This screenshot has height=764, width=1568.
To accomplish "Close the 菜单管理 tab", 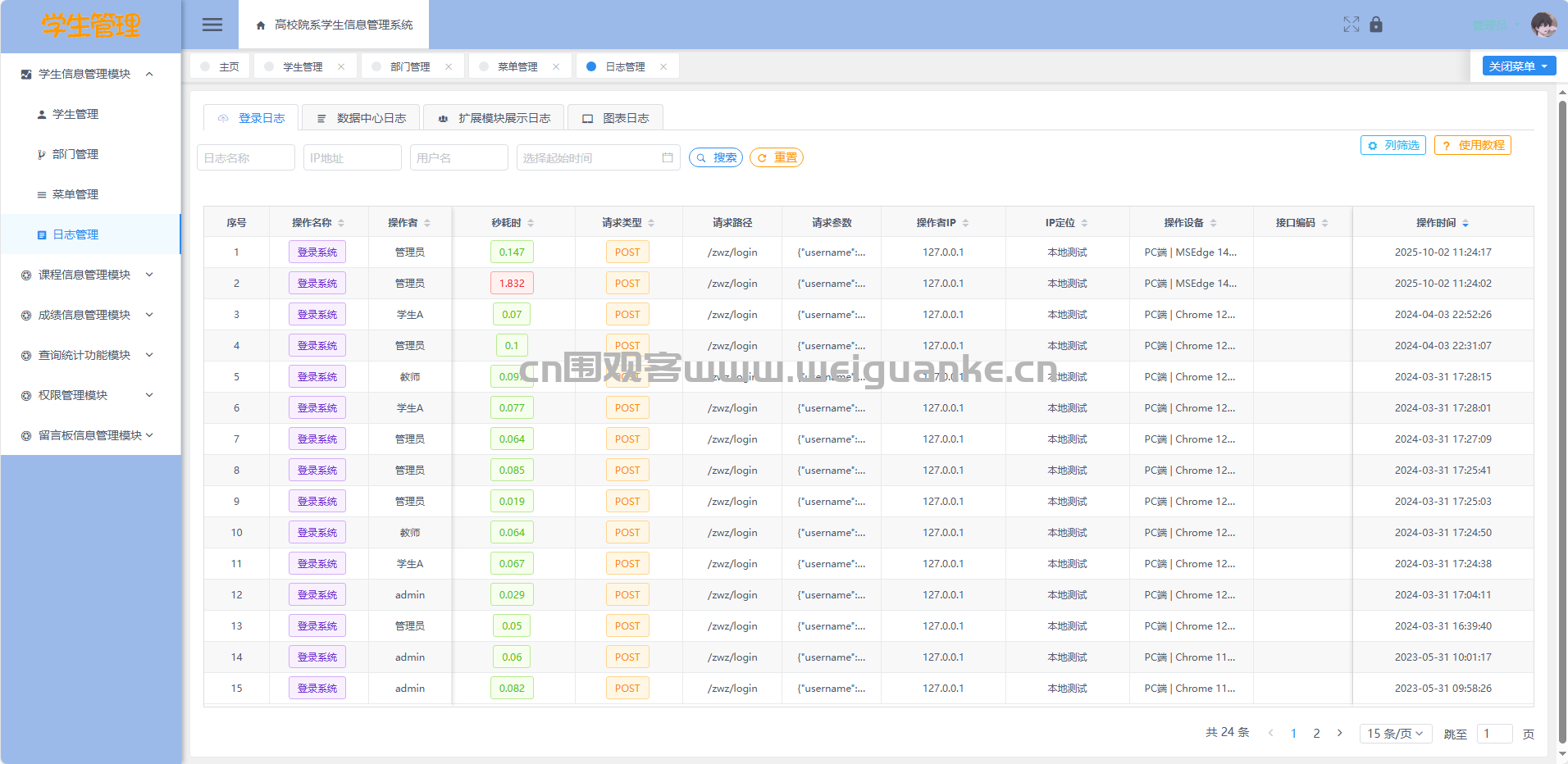I will (x=556, y=67).
